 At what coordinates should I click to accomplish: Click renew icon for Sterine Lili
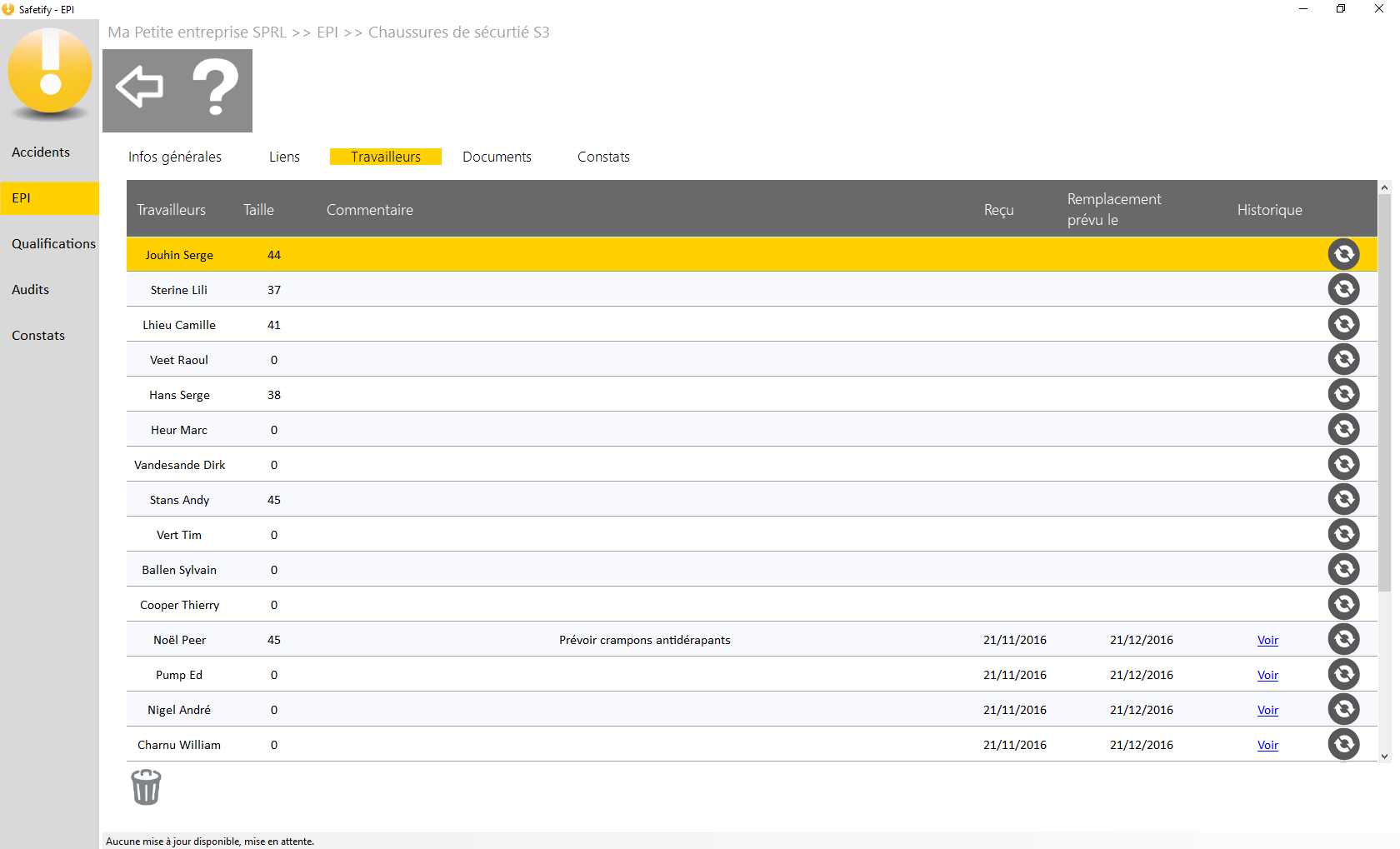(x=1343, y=289)
